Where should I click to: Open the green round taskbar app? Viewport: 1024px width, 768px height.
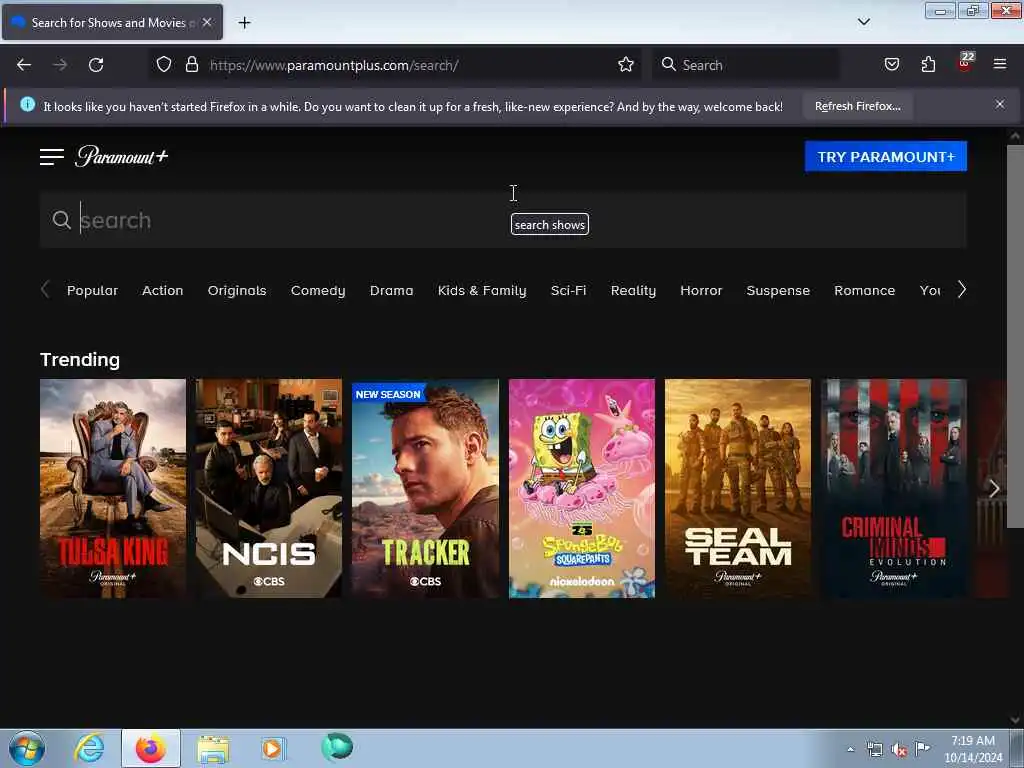tap(337, 747)
